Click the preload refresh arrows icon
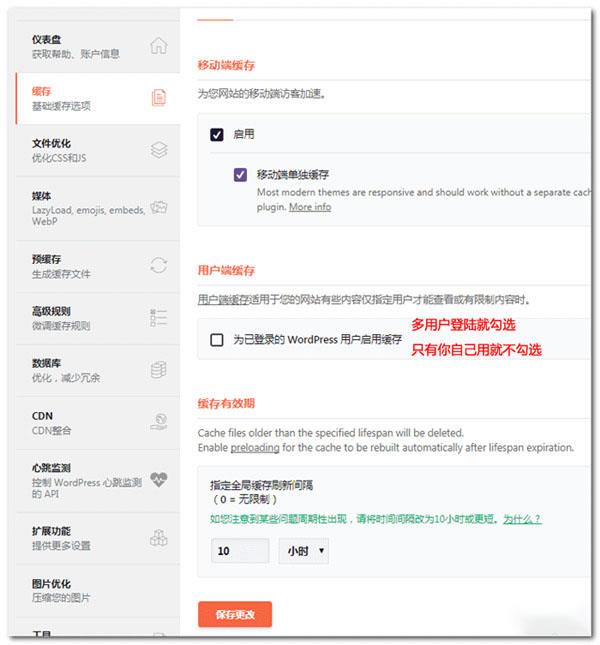The width and height of the screenshot is (600, 645). [158, 265]
